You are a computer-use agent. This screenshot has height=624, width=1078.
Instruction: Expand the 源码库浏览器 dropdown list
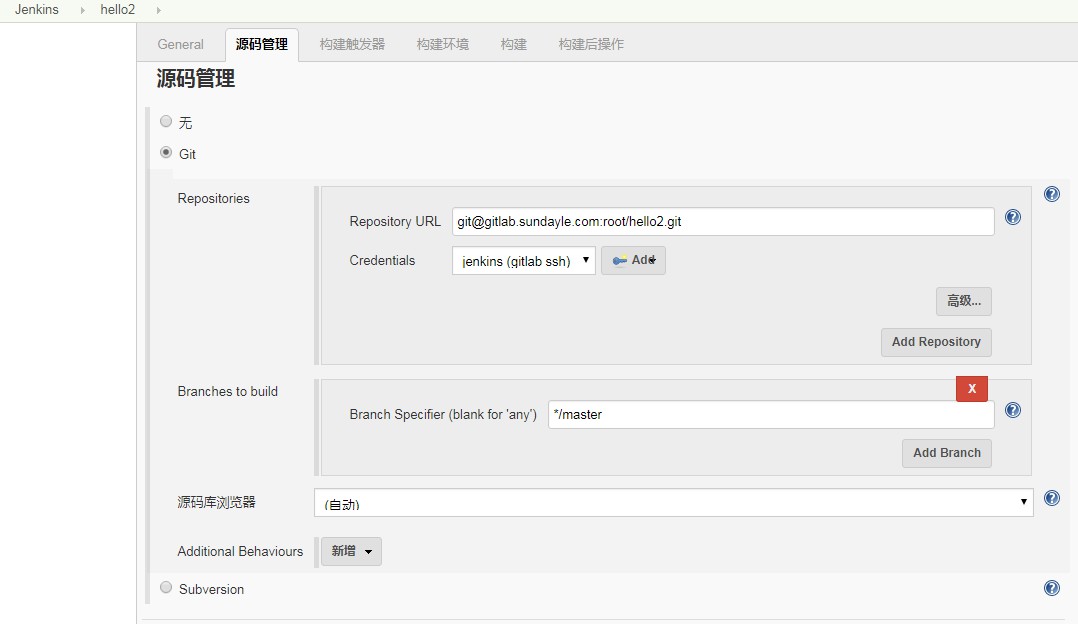[x=672, y=503]
